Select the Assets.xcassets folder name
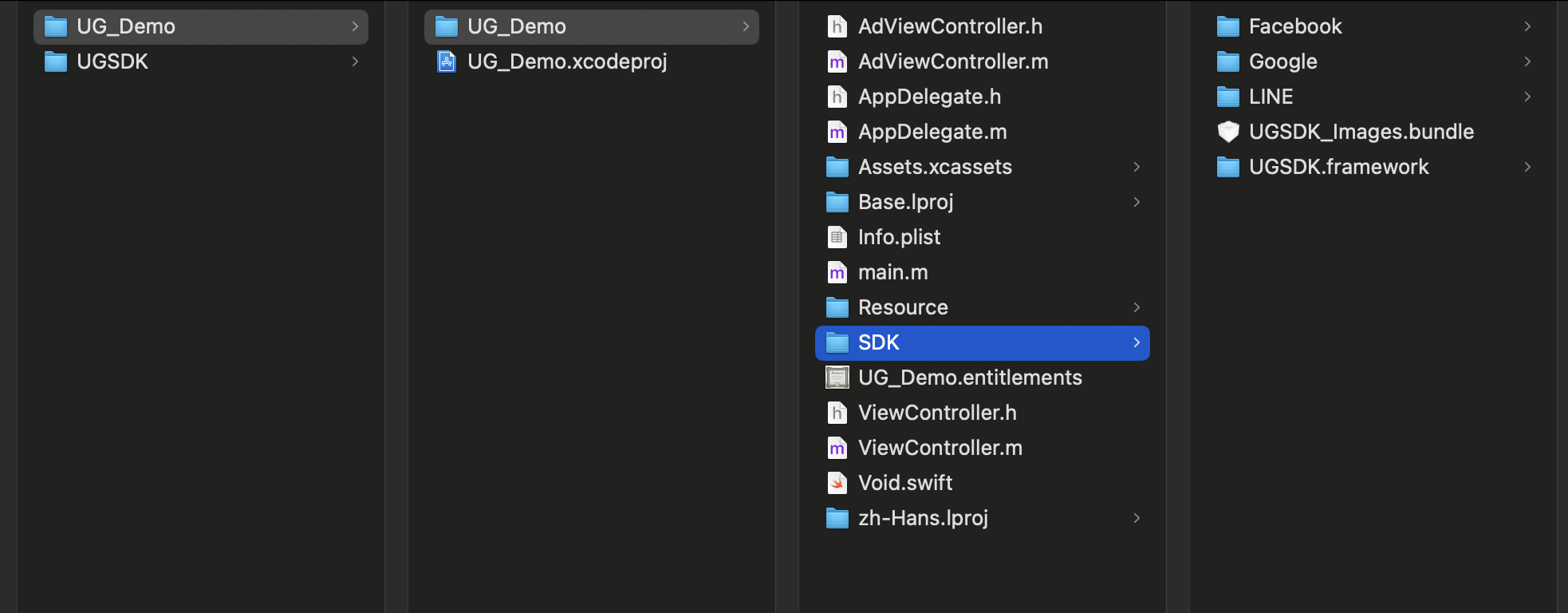 click(x=935, y=167)
